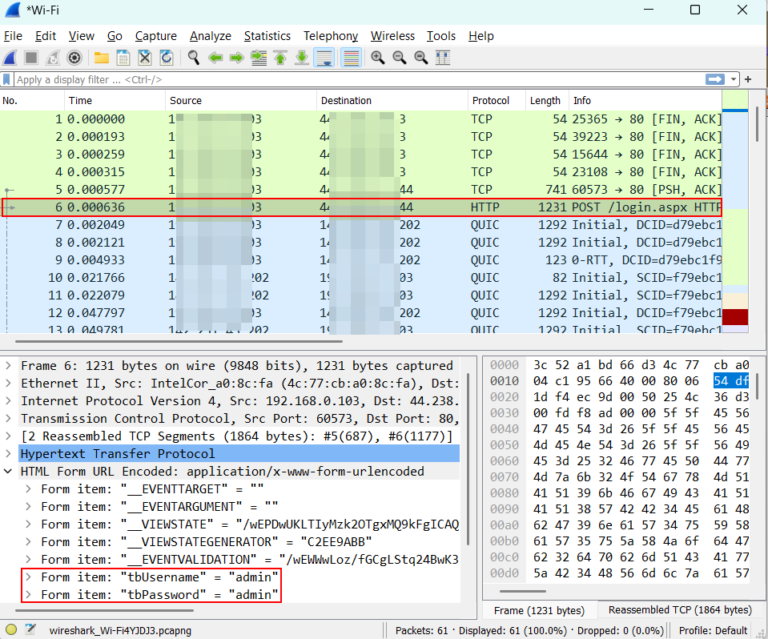
Task: Collapse HTML Form URL Encoded node
Action: point(8,471)
